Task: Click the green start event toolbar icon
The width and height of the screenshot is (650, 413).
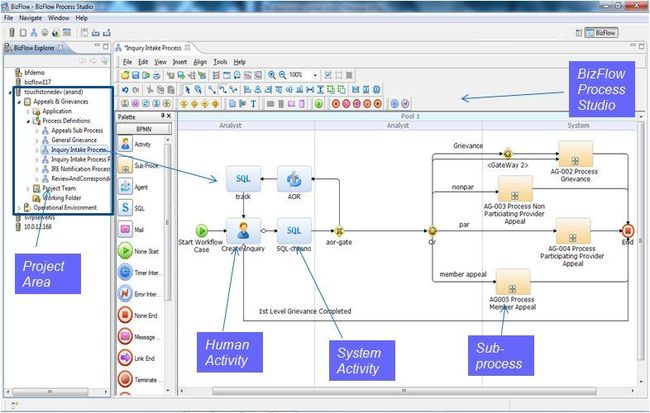Action: click(318, 104)
